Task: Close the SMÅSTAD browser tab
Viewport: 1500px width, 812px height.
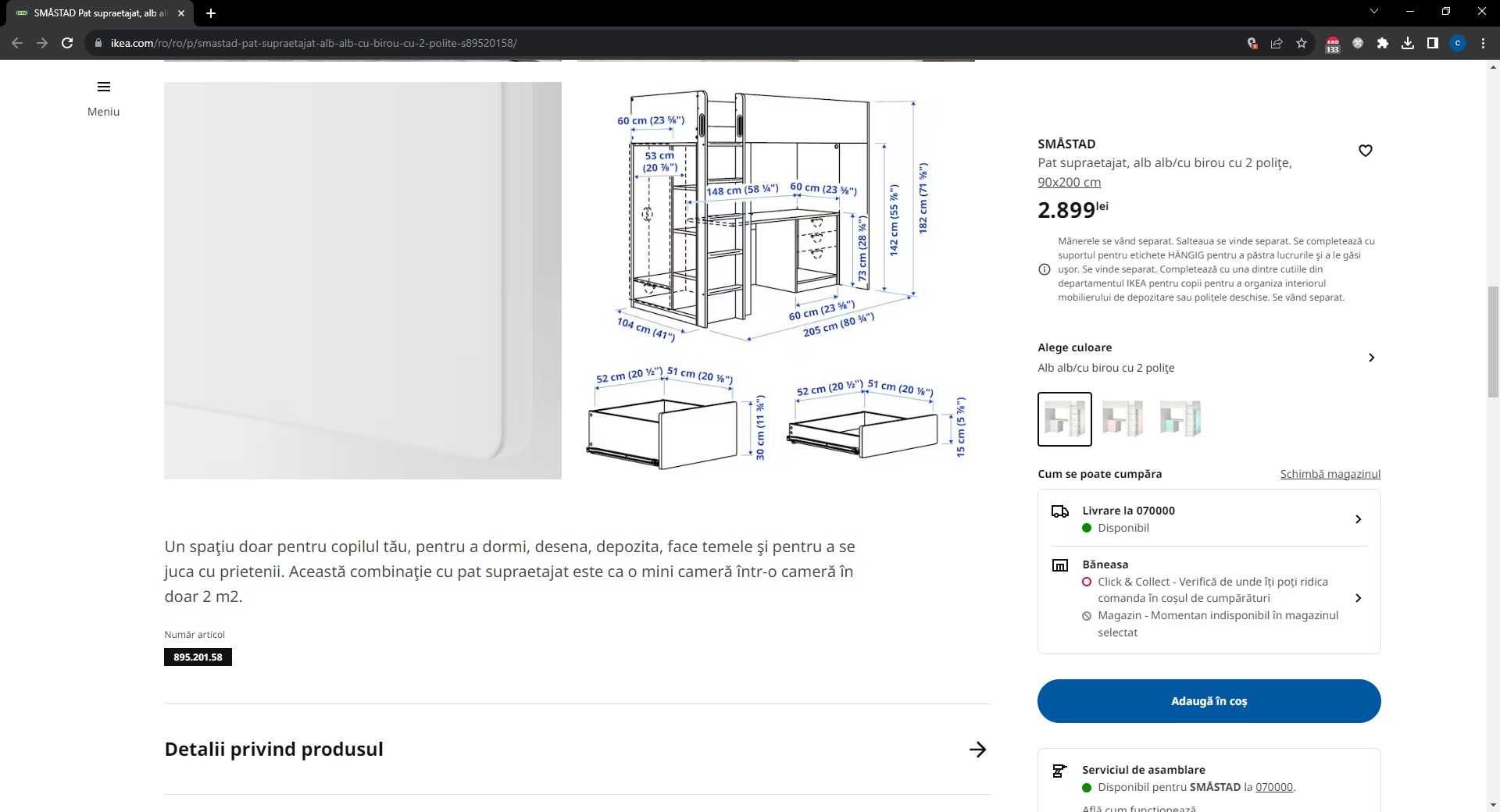Action: 181,13
